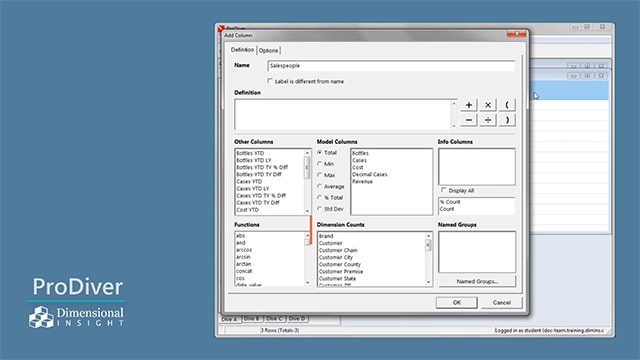Select Customer State in Dimension Counts
The width and height of the screenshot is (640, 360).
click(x=337, y=278)
